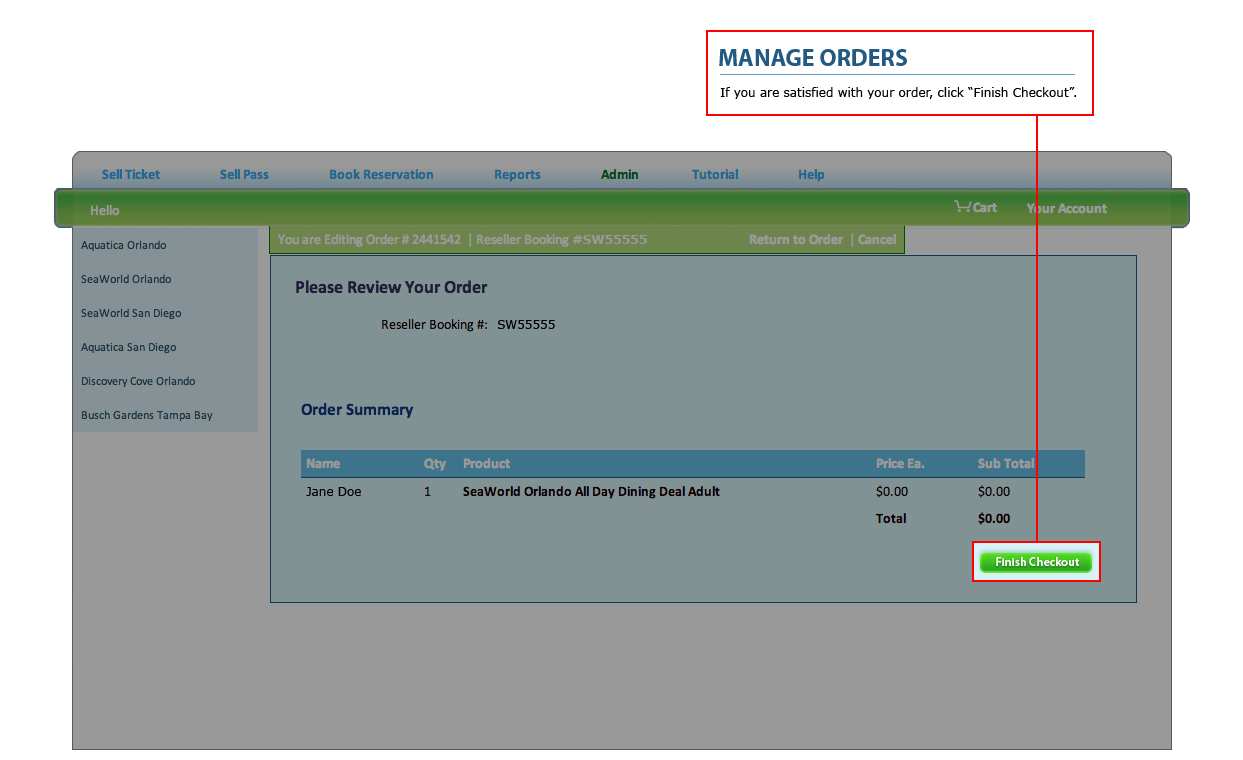Click the bold Total label
The image size is (1243, 760).
(891, 518)
